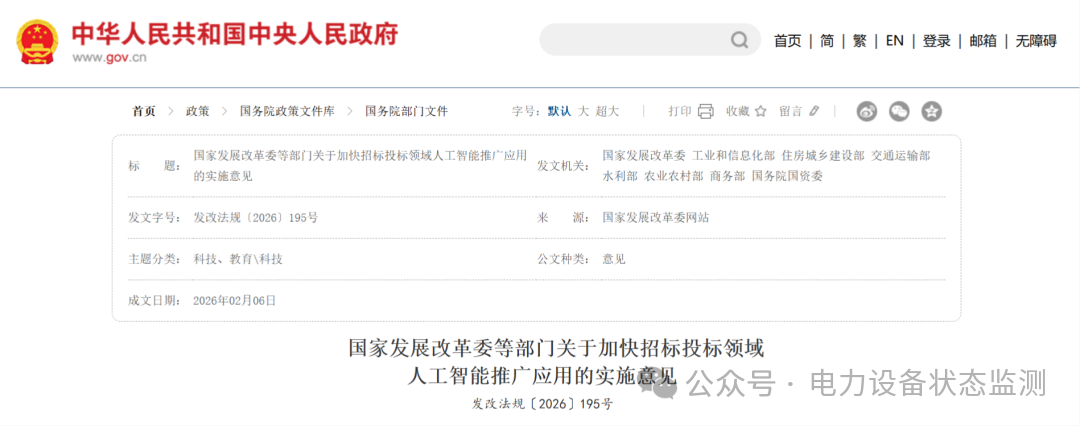Click 住房城乡建设部 in issuing agencies
Image resolution: width=1080 pixels, height=426 pixels.
(823, 156)
